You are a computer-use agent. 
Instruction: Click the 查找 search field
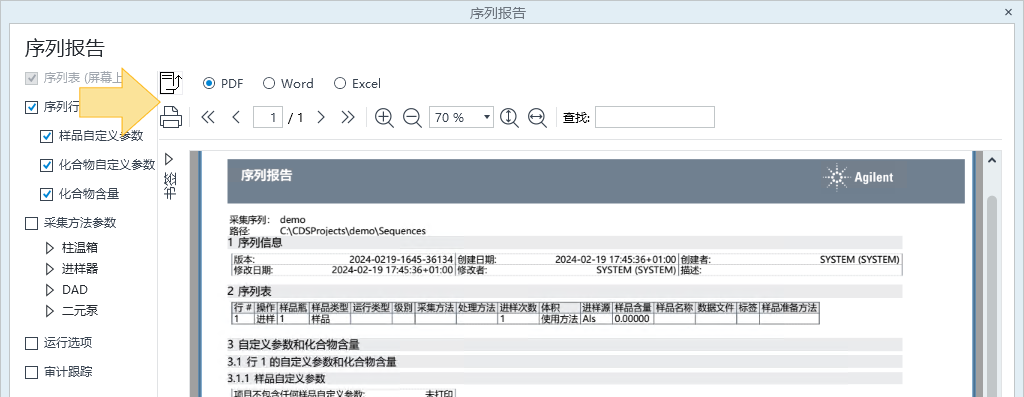[654, 118]
